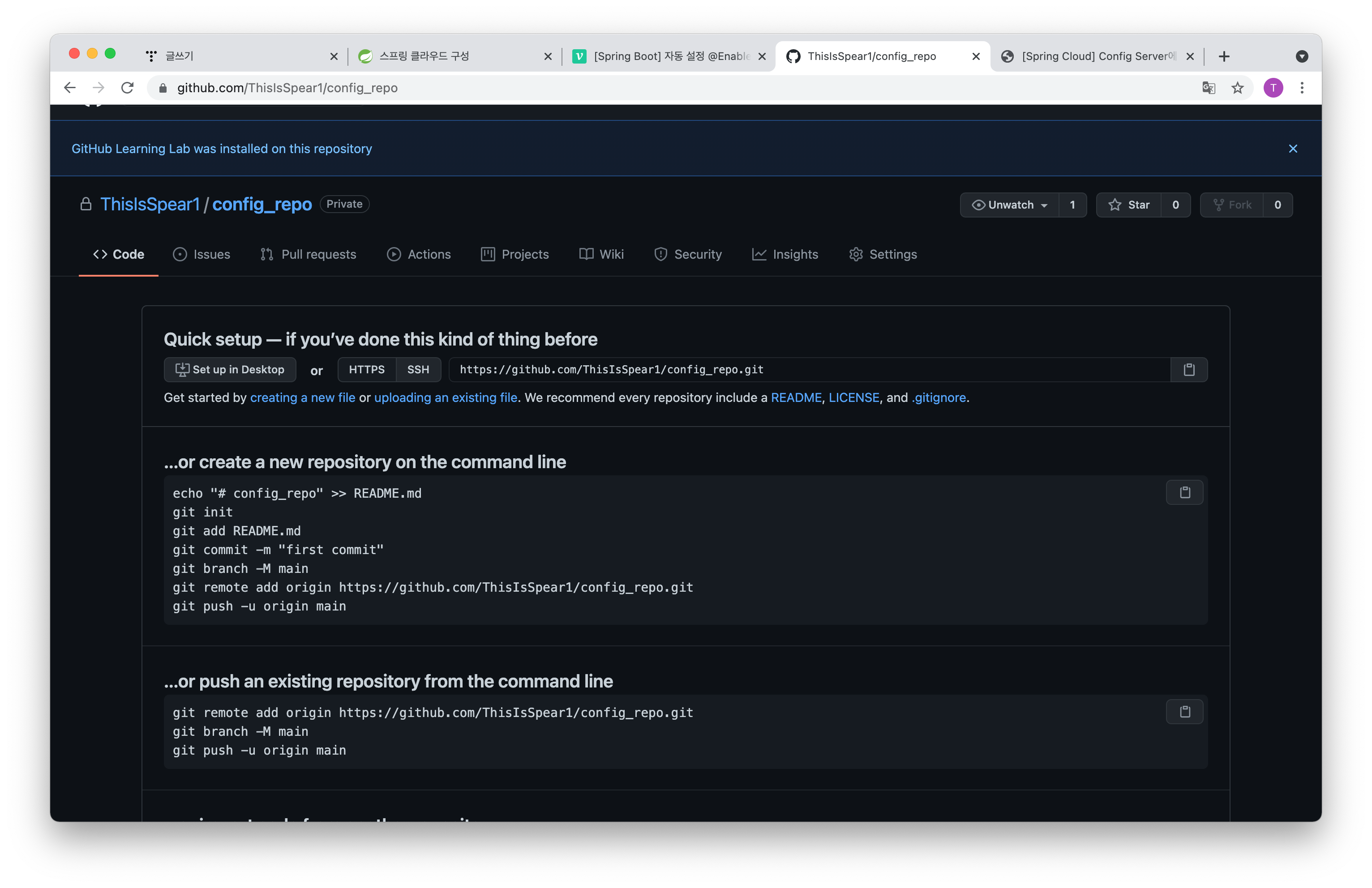Bookmark this page with the star icon

(1237, 88)
